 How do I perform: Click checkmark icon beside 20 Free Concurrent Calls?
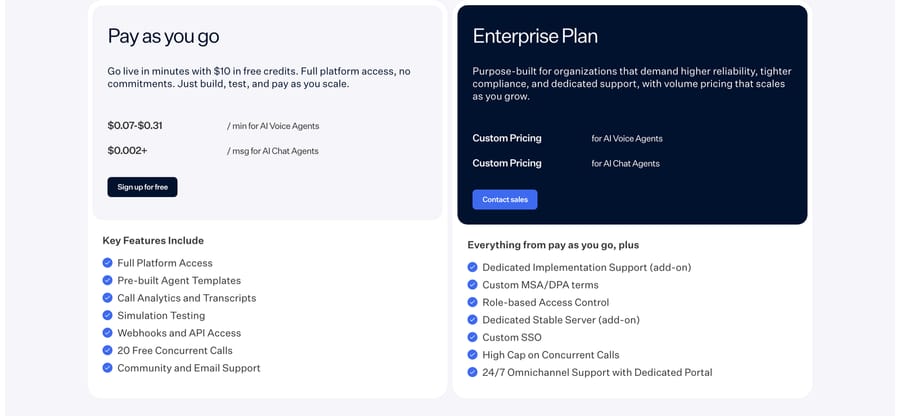(x=107, y=350)
